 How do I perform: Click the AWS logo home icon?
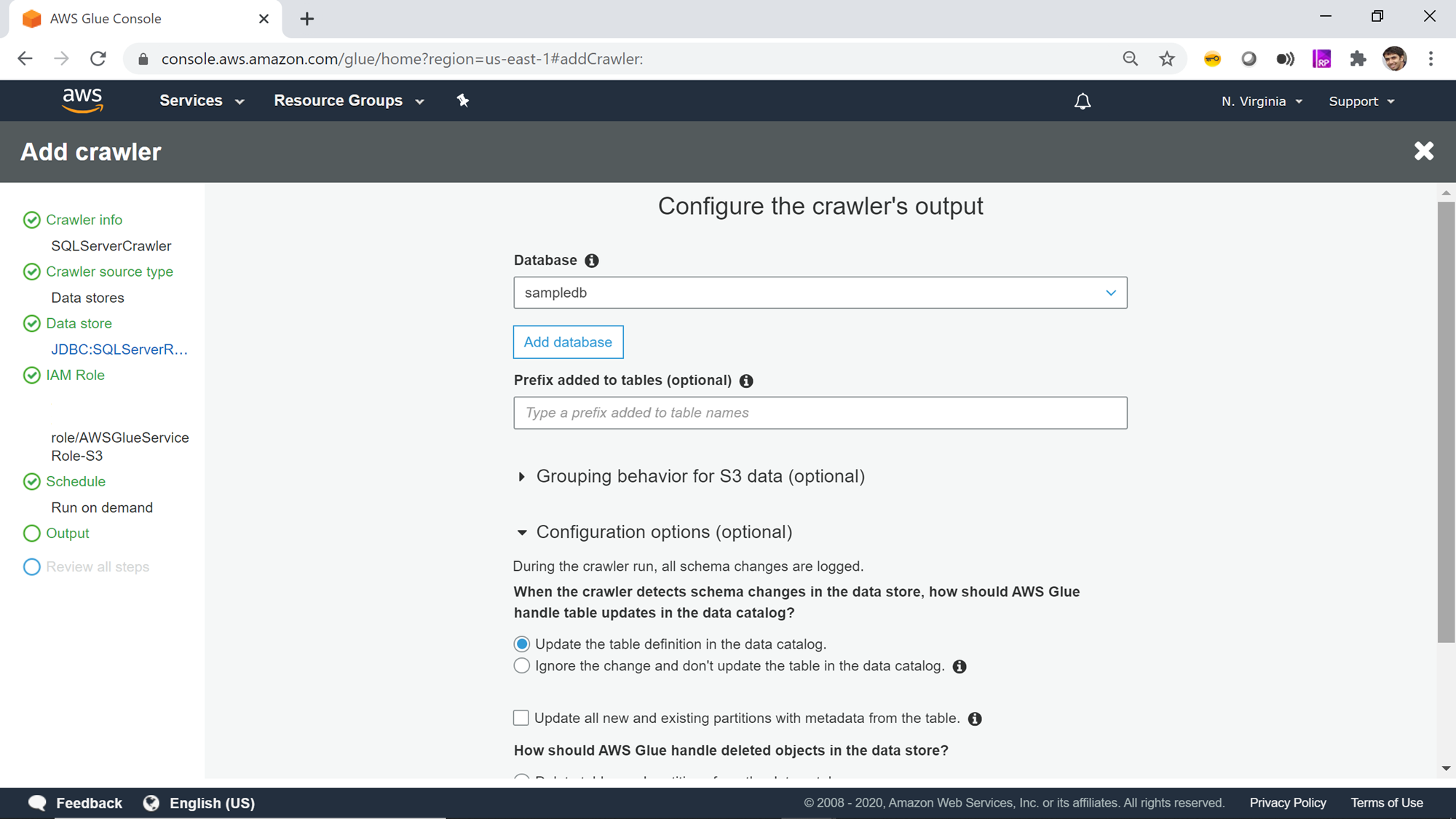82,100
